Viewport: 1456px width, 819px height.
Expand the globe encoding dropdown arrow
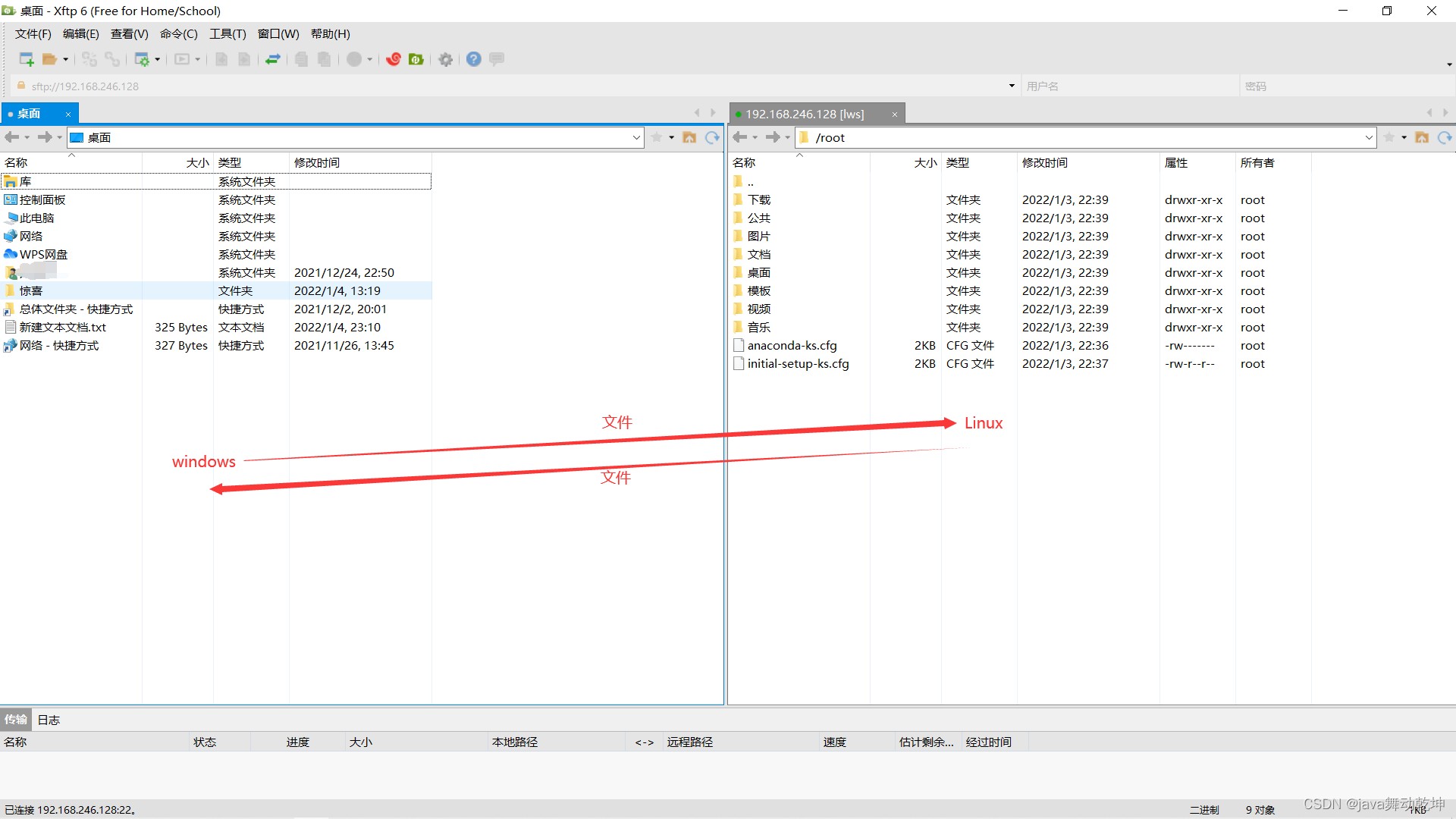[x=370, y=59]
